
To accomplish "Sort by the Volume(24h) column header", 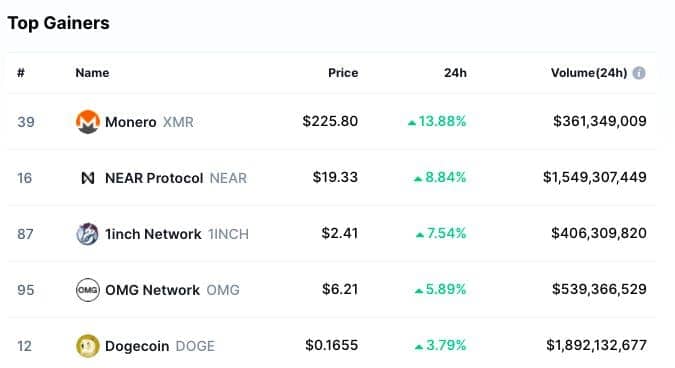I will [x=589, y=73].
